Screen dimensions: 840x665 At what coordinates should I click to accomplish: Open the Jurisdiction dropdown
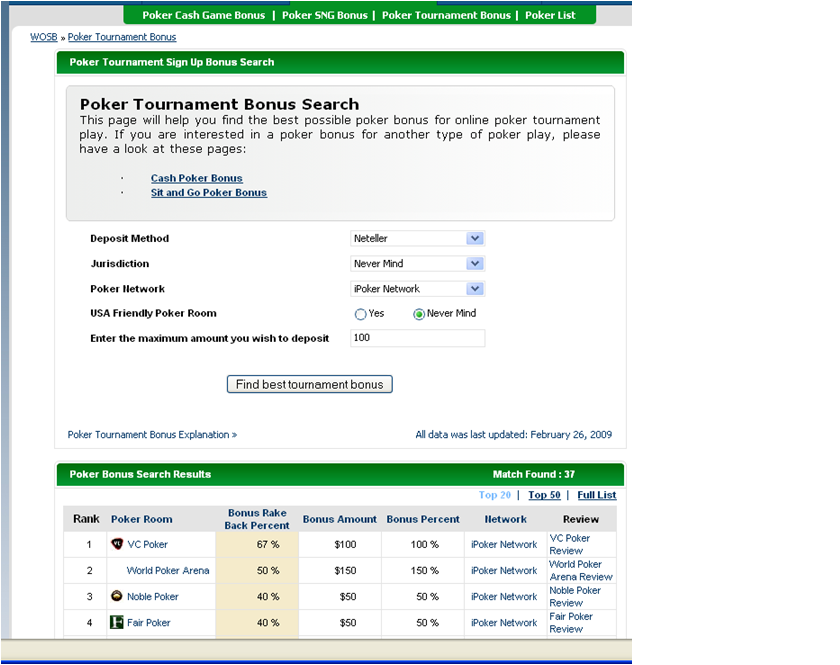coord(417,264)
